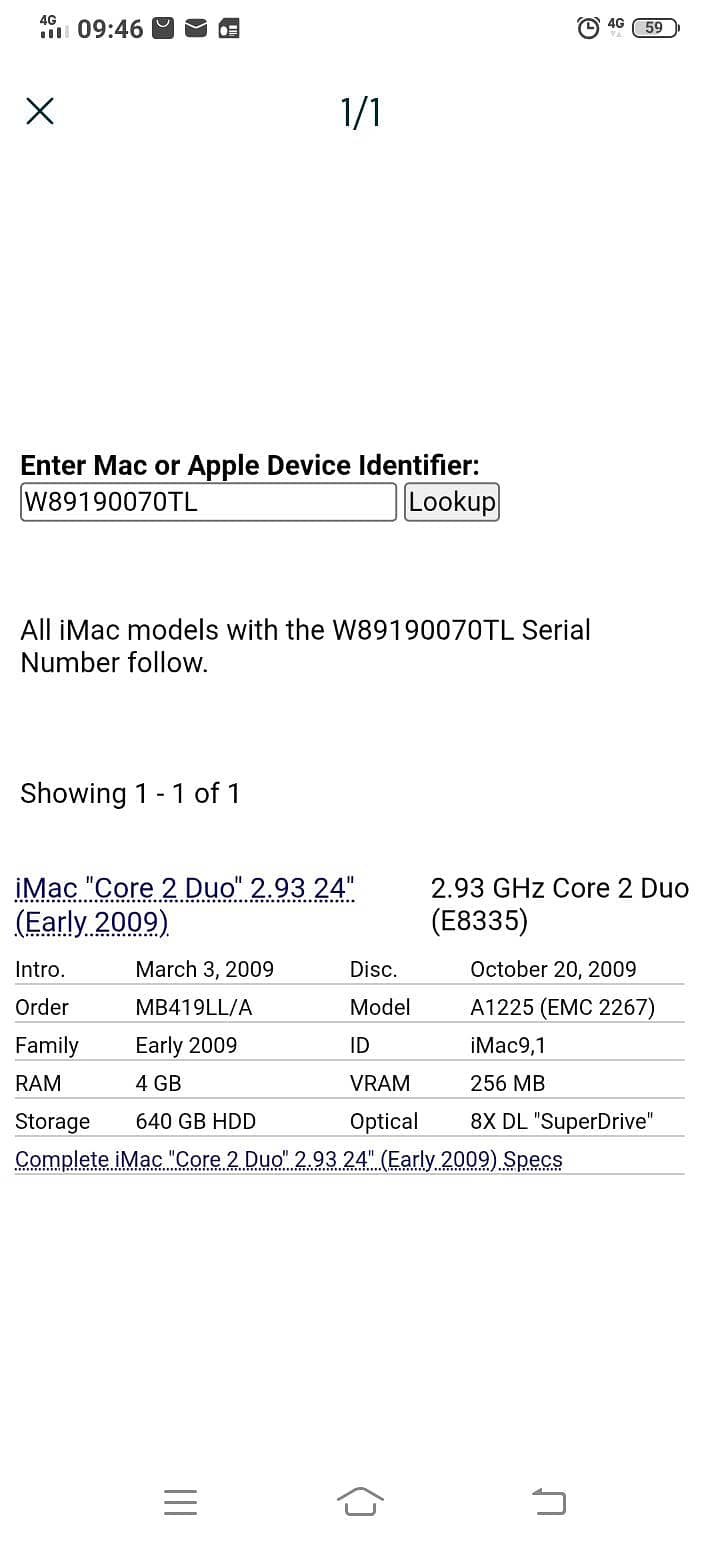Tap the Storage value 640 GB HDD
The image size is (720, 1544).
[x=195, y=1121]
